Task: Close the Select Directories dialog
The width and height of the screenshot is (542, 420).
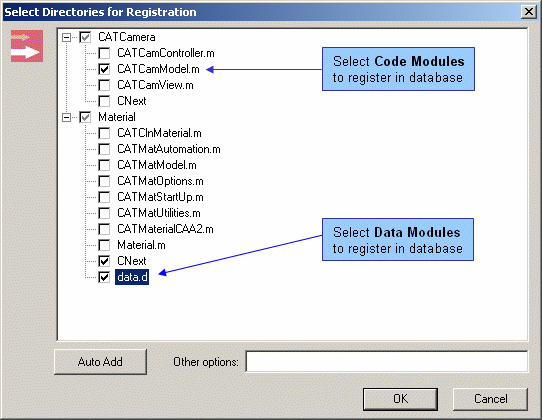Action: [529, 12]
